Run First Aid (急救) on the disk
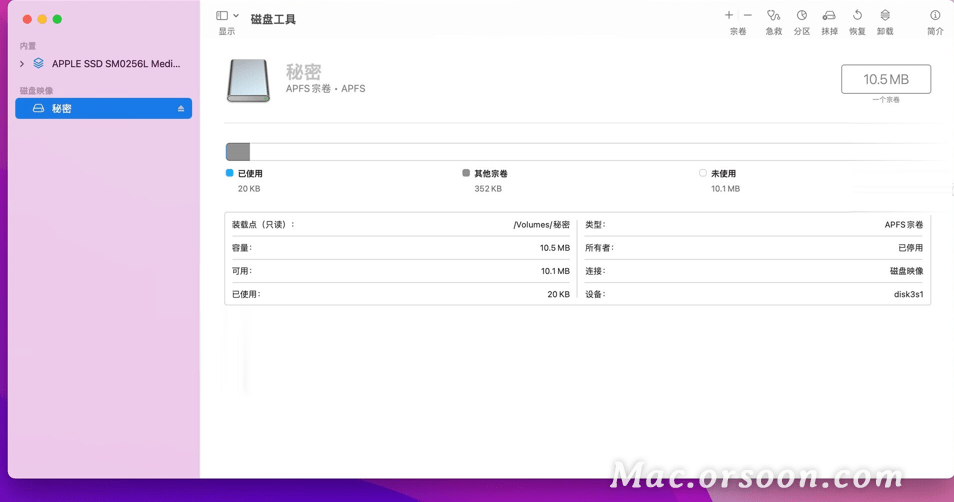The image size is (954, 502). click(x=773, y=15)
